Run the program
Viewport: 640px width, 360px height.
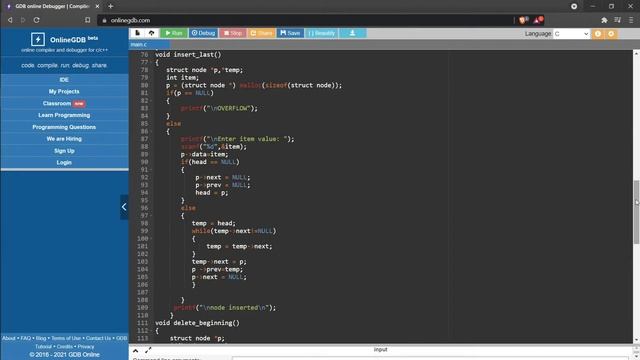point(174,33)
